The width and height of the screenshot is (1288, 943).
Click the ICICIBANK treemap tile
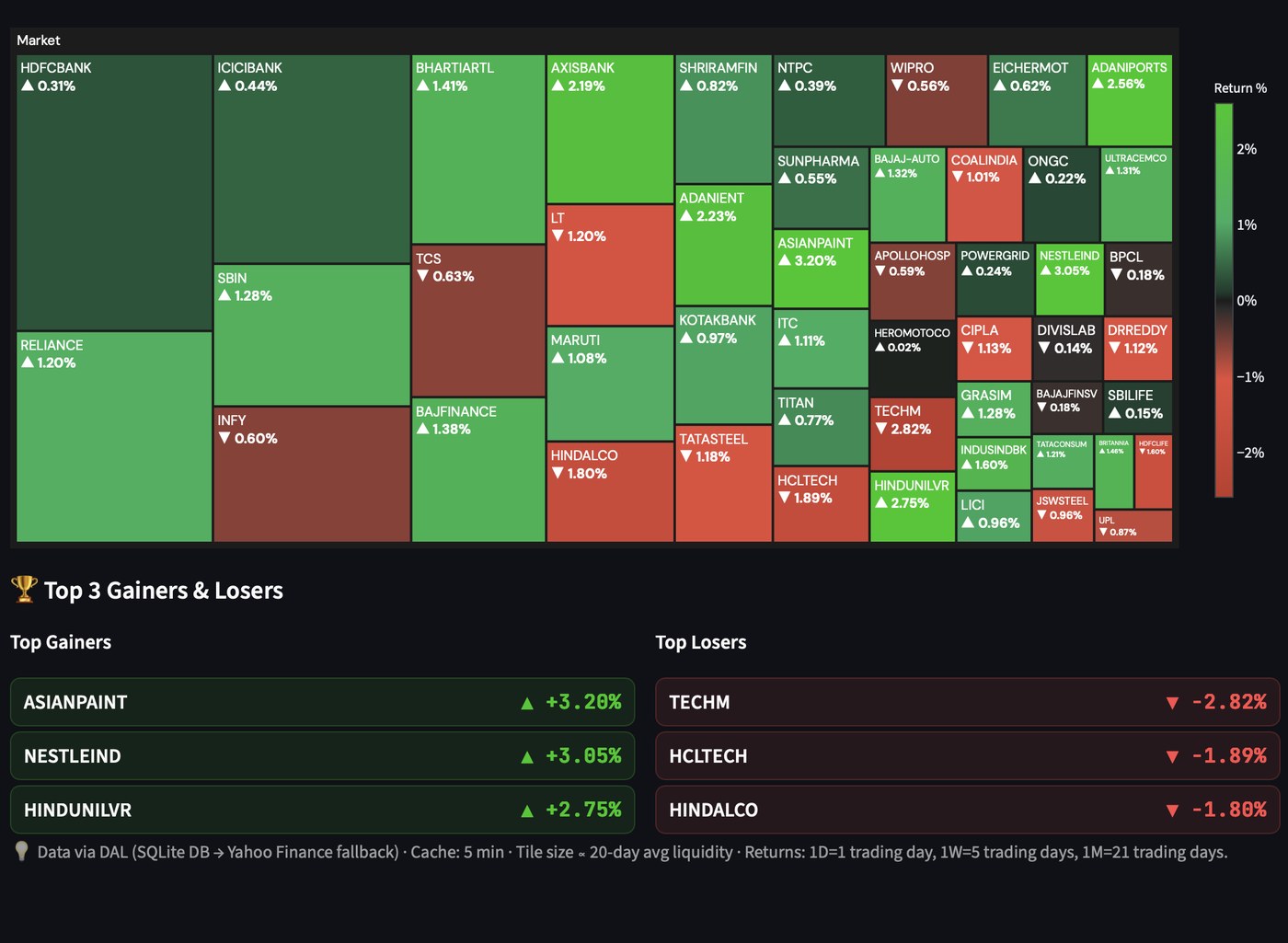[312, 159]
